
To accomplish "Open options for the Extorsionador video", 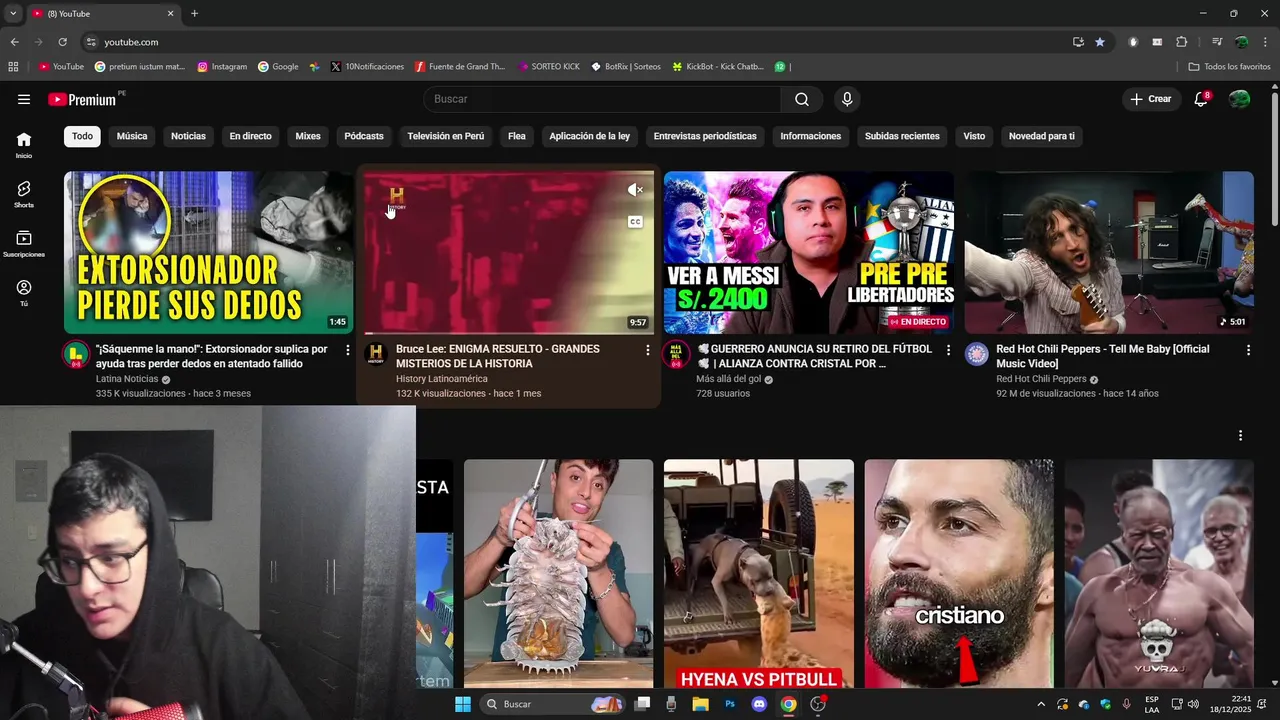I will pos(348,350).
